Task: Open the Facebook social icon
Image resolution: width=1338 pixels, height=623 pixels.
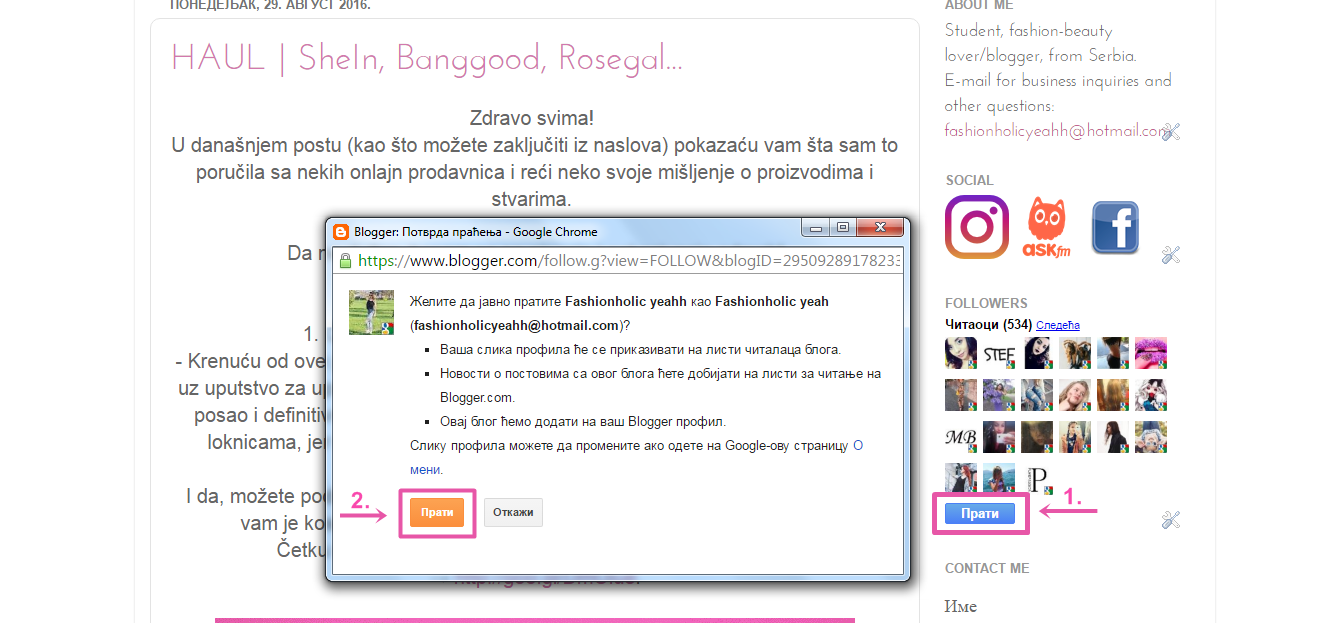Action: pos(1115,227)
